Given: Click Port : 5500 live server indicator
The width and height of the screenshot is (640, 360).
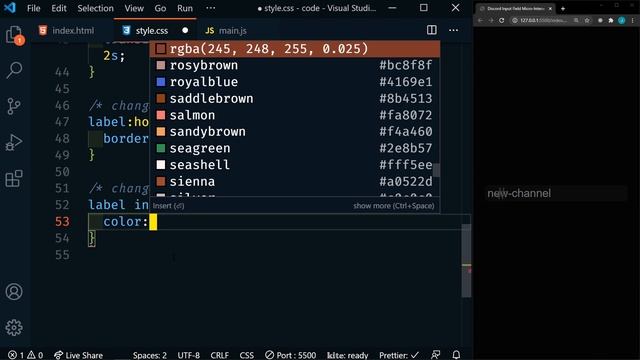Looking at the screenshot, I should point(290,355).
